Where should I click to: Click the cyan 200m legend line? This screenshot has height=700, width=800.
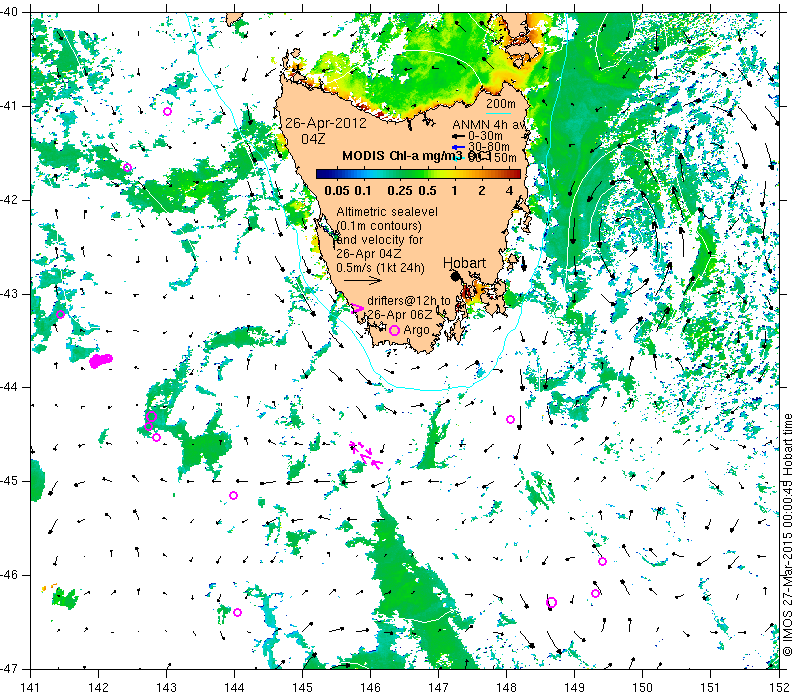498,113
